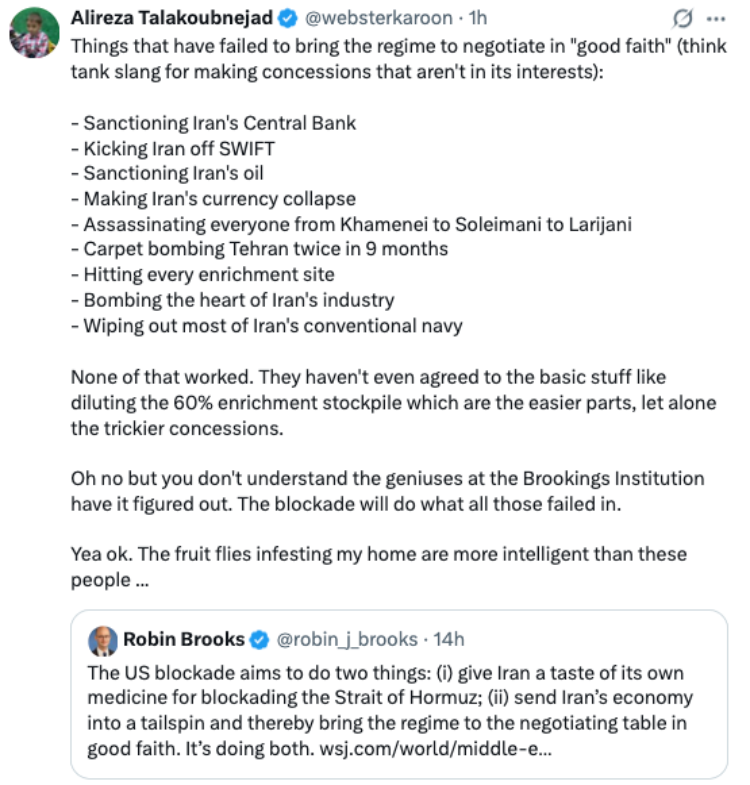The width and height of the screenshot is (750, 785).
Task: Click the "None of that worked" paragraph
Action: point(394,403)
